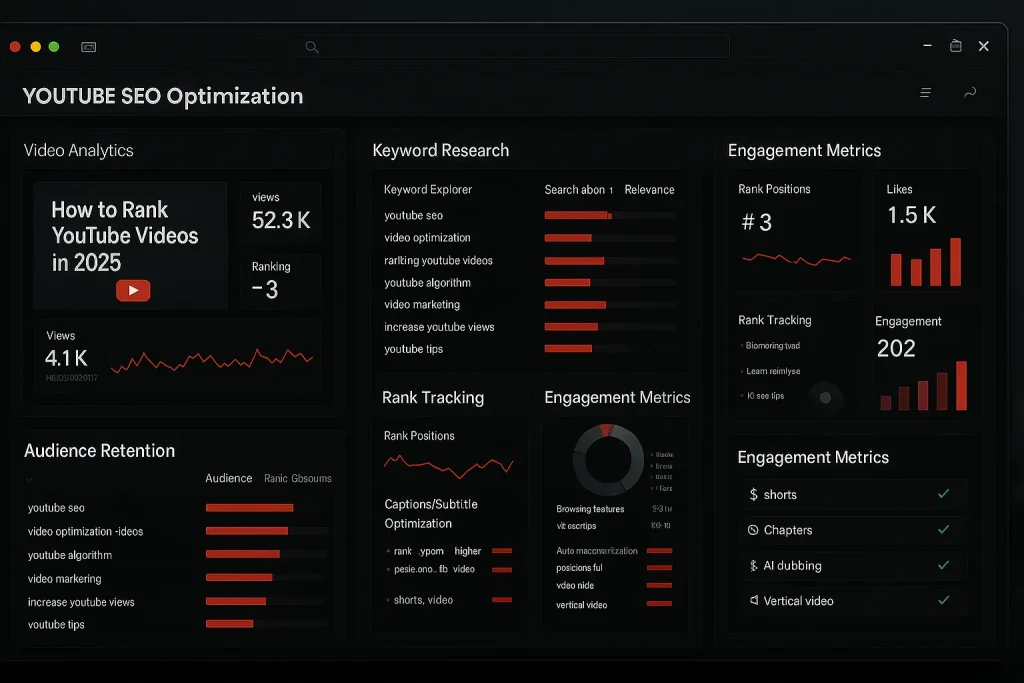The width and height of the screenshot is (1024, 683).
Task: Toggle the checkmark next to "shorts"
Action: click(x=941, y=494)
